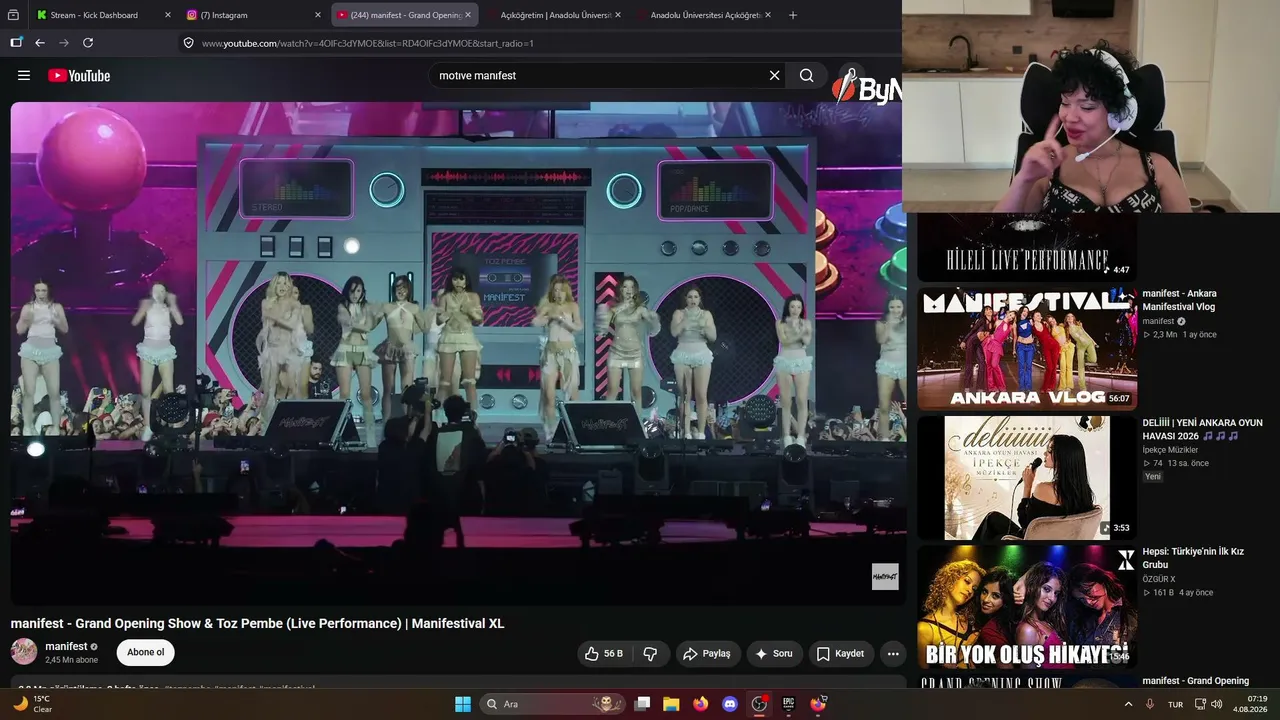Screen dimensions: 1280x720
Task: Click the site shield icon in address bar
Action: 188,43
